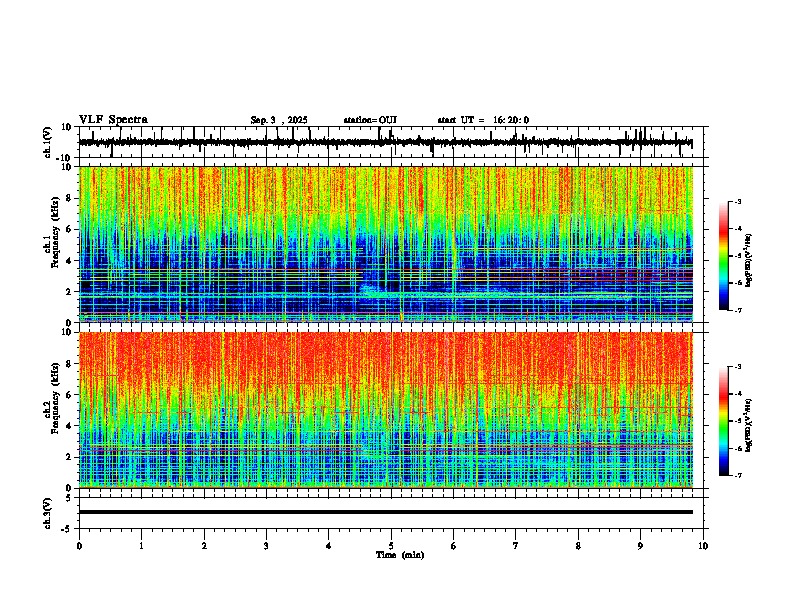
Task: Click the '4' kHz tick on ch.2 spectrogram
Action: point(71,426)
